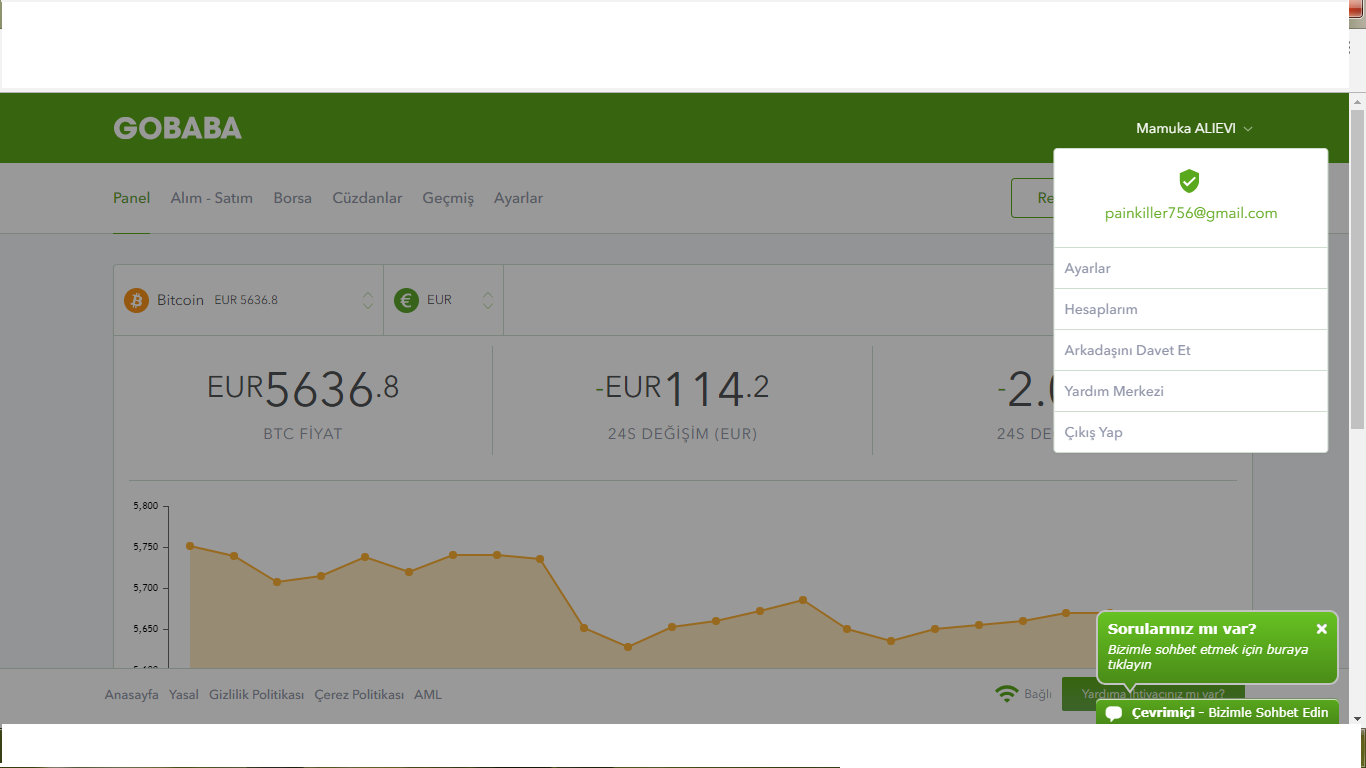Click the 5,650 chart axis label
Viewport: 1366px width, 768px height.
click(145, 629)
